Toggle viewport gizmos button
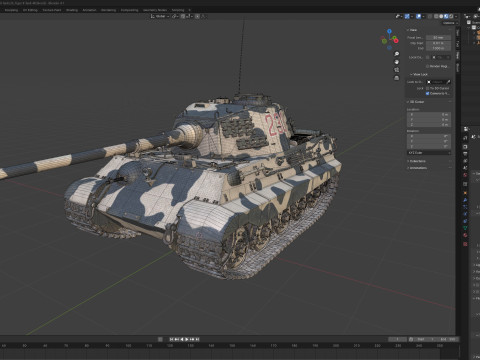 click(x=407, y=16)
